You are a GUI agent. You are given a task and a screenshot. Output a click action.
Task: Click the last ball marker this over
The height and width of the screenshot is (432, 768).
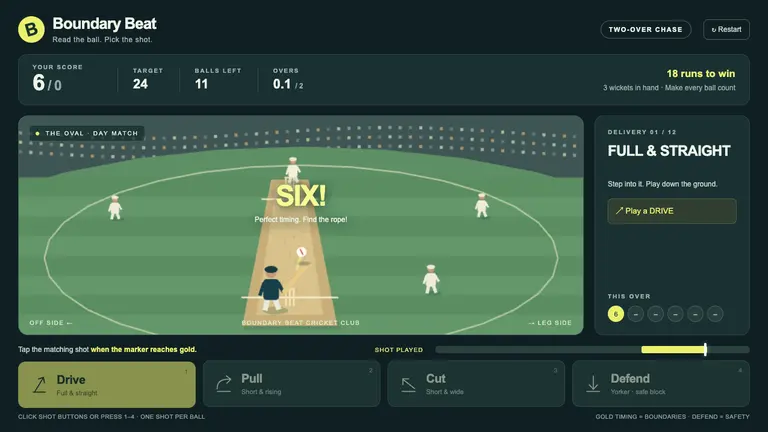(715, 314)
